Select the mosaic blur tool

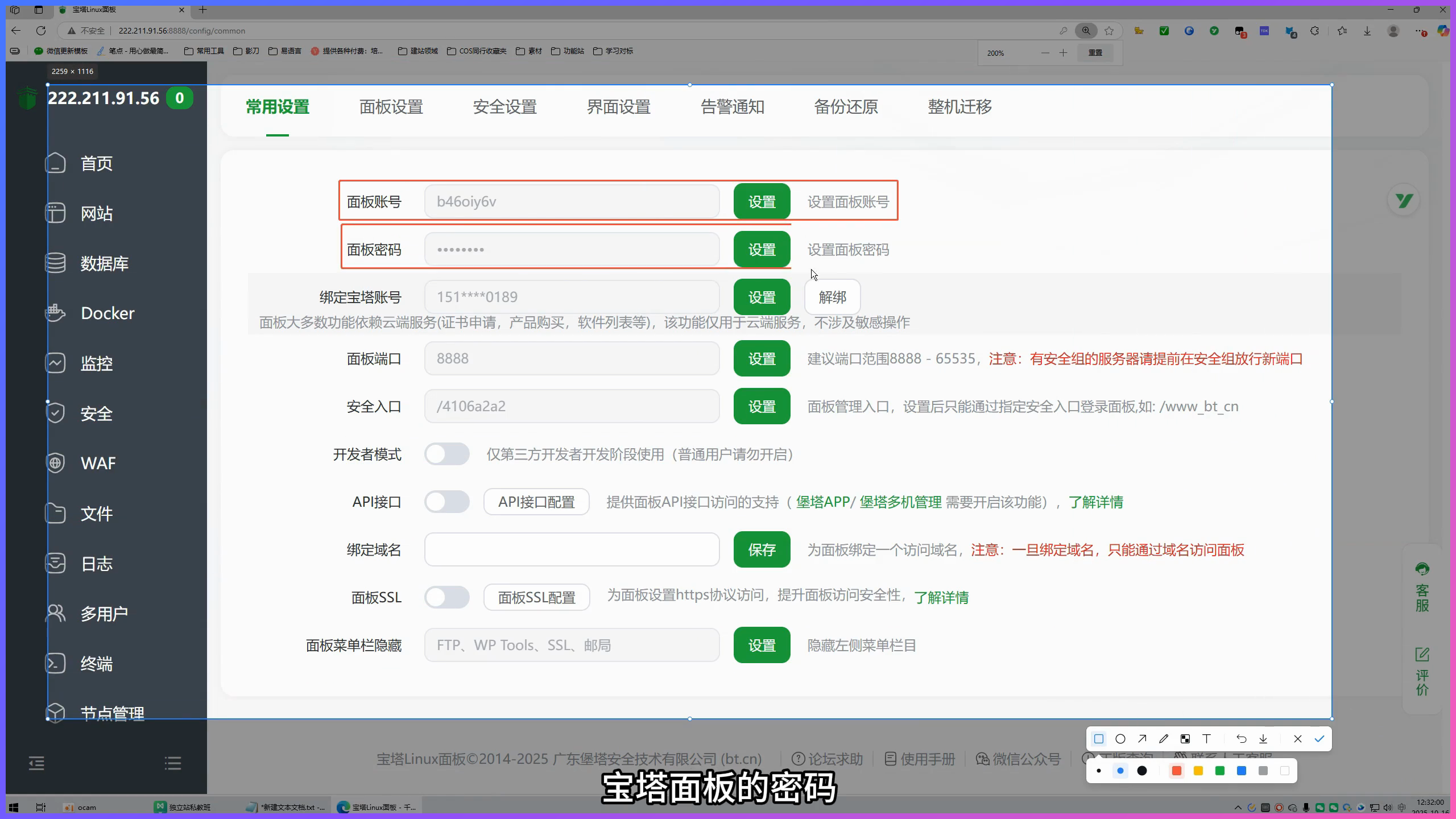tap(1185, 739)
